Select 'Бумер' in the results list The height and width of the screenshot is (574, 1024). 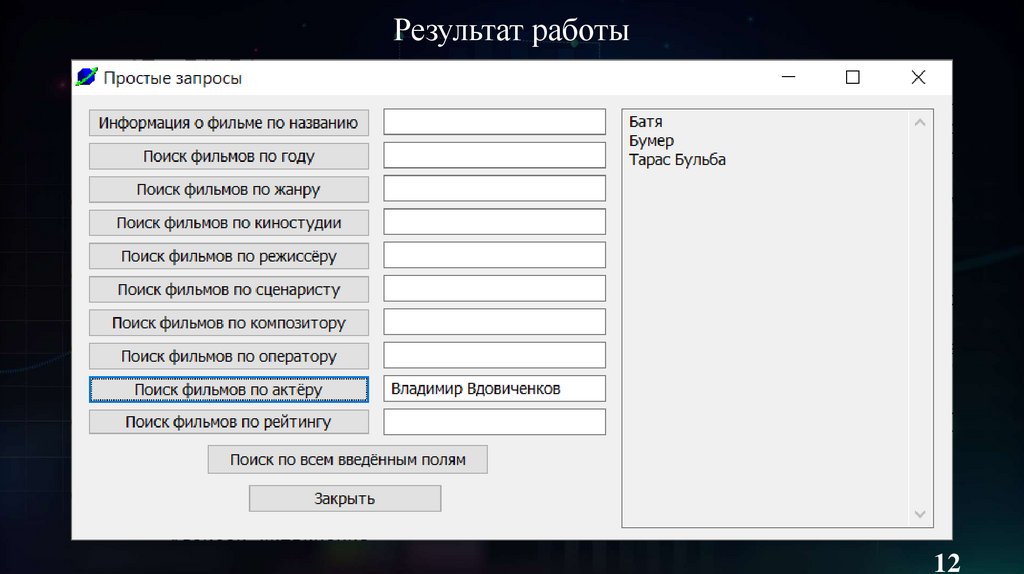tap(651, 141)
